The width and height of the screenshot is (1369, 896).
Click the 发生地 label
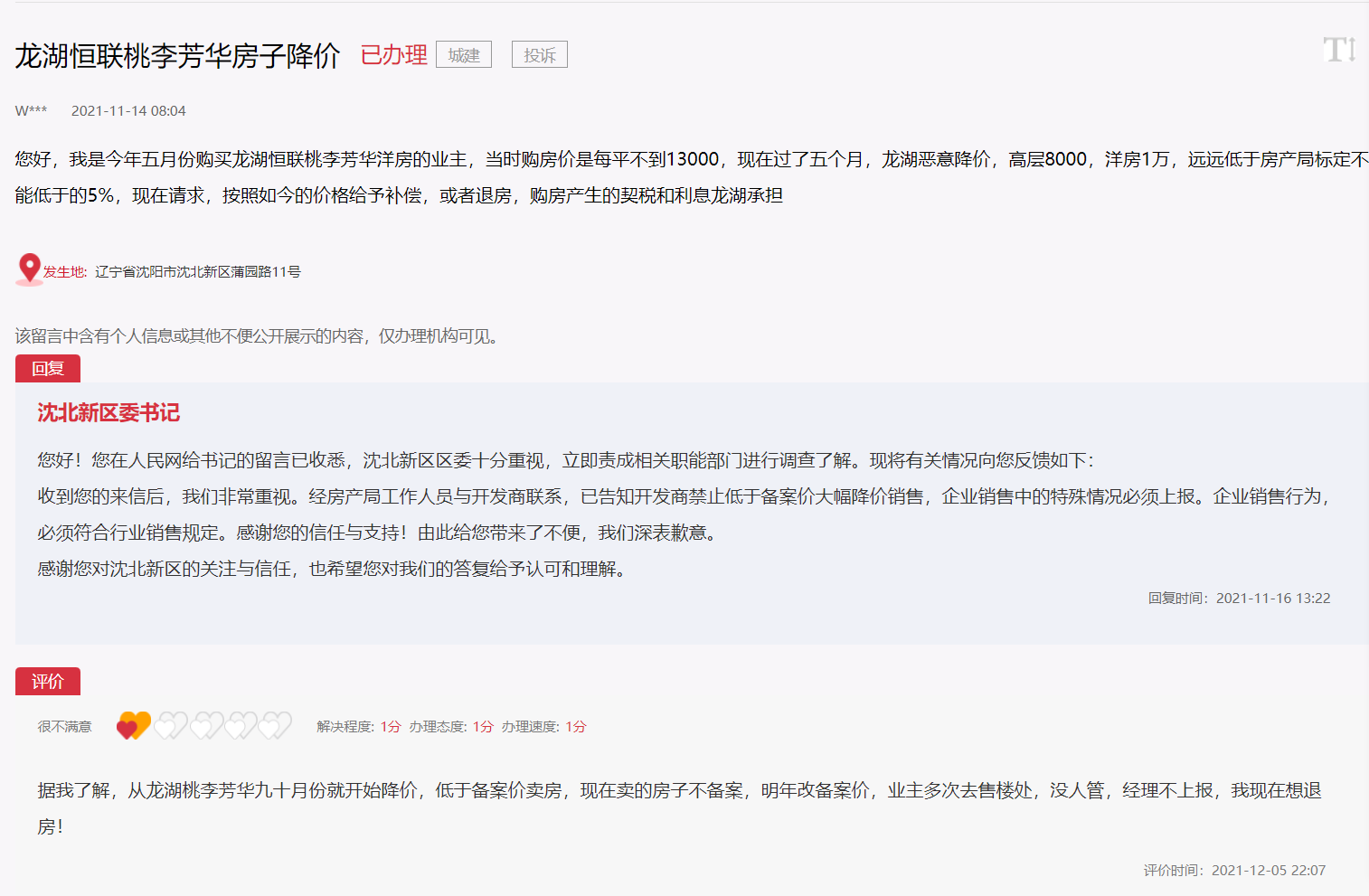pos(65,272)
